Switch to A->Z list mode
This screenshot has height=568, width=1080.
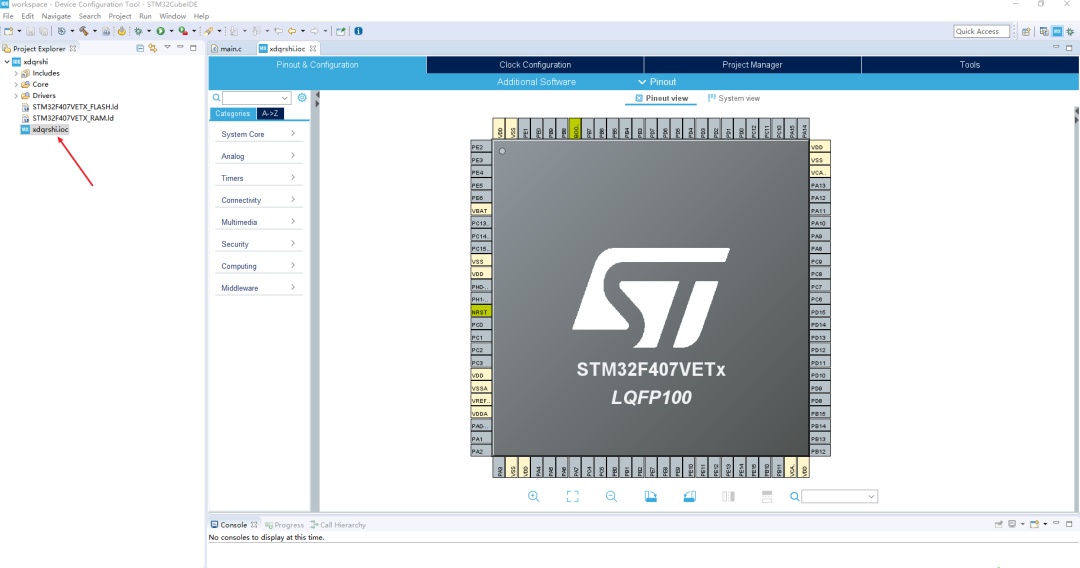coord(270,114)
